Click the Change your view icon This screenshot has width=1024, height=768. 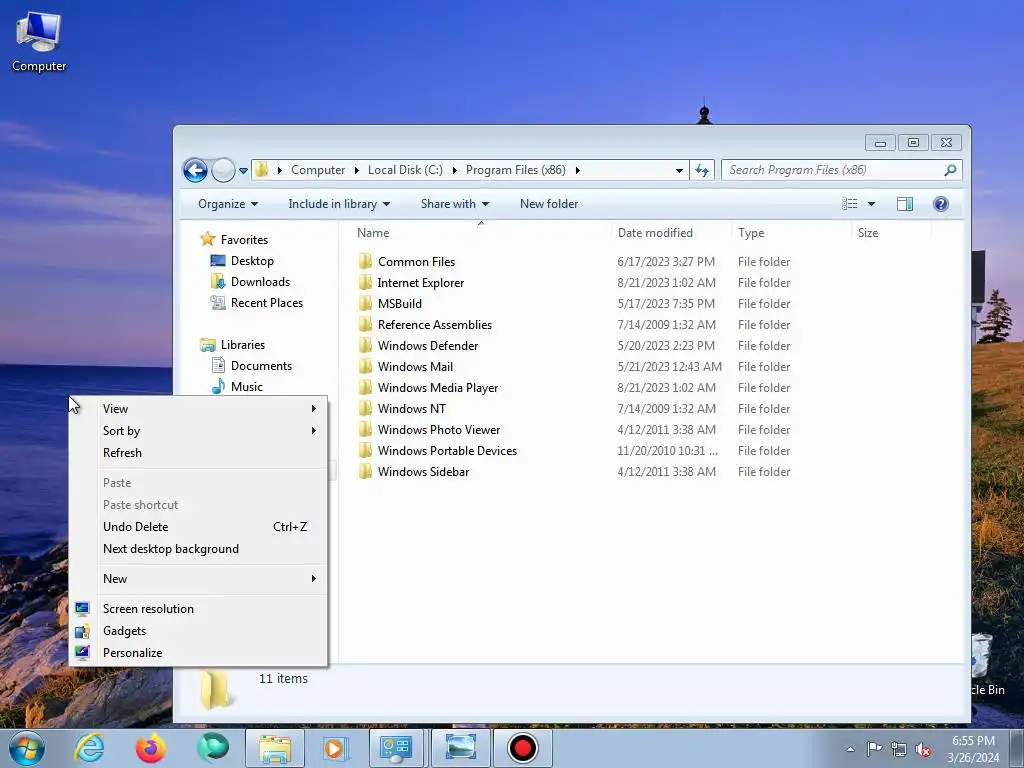pyautogui.click(x=850, y=204)
